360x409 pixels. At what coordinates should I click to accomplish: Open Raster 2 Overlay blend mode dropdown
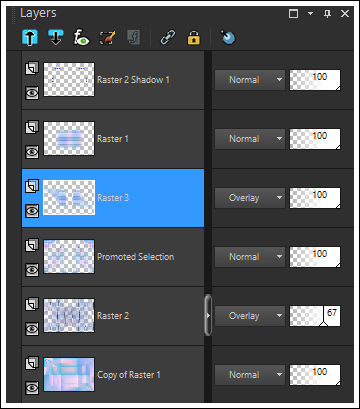pos(250,316)
